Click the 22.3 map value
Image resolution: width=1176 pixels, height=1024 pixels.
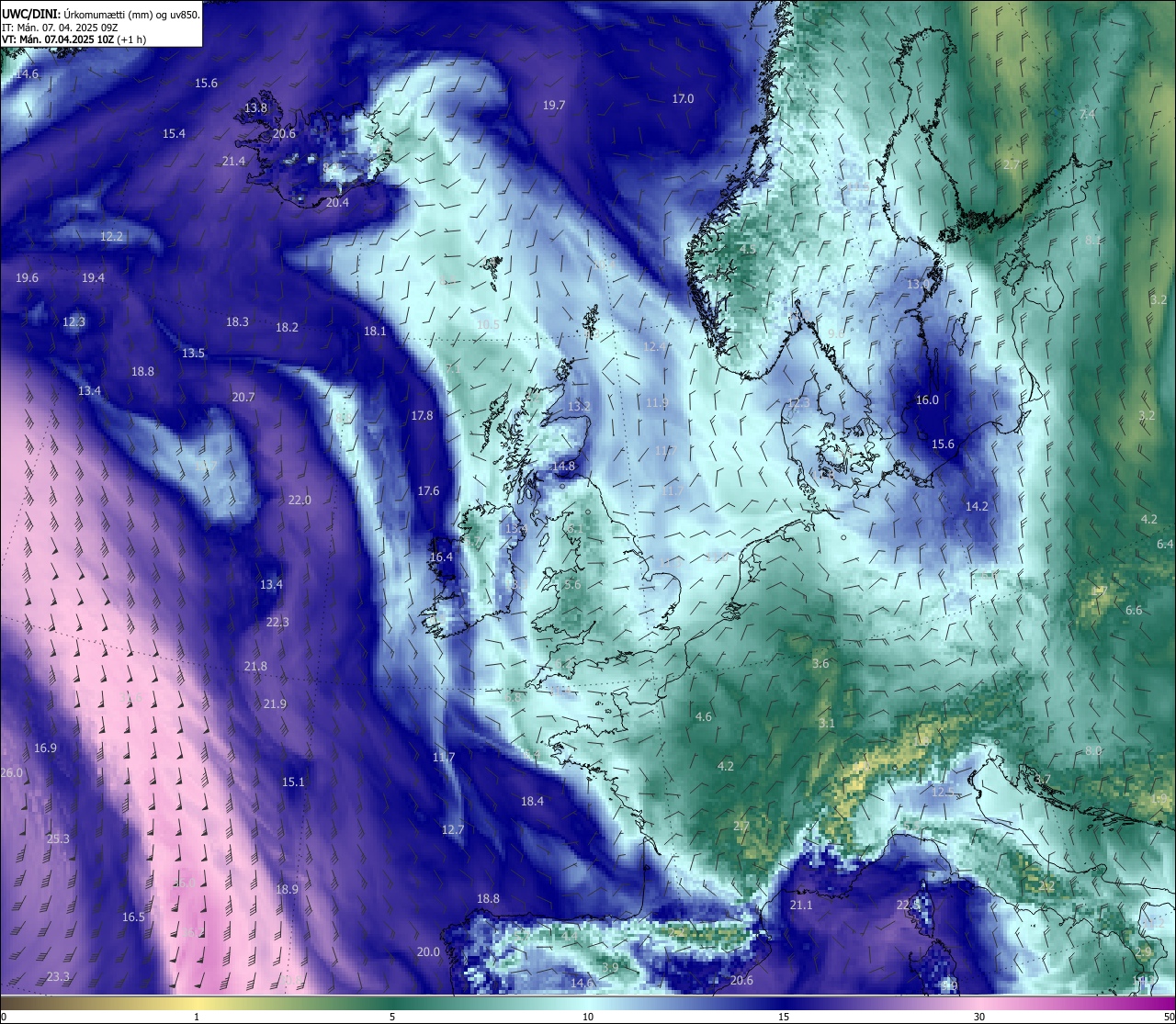[x=277, y=623]
